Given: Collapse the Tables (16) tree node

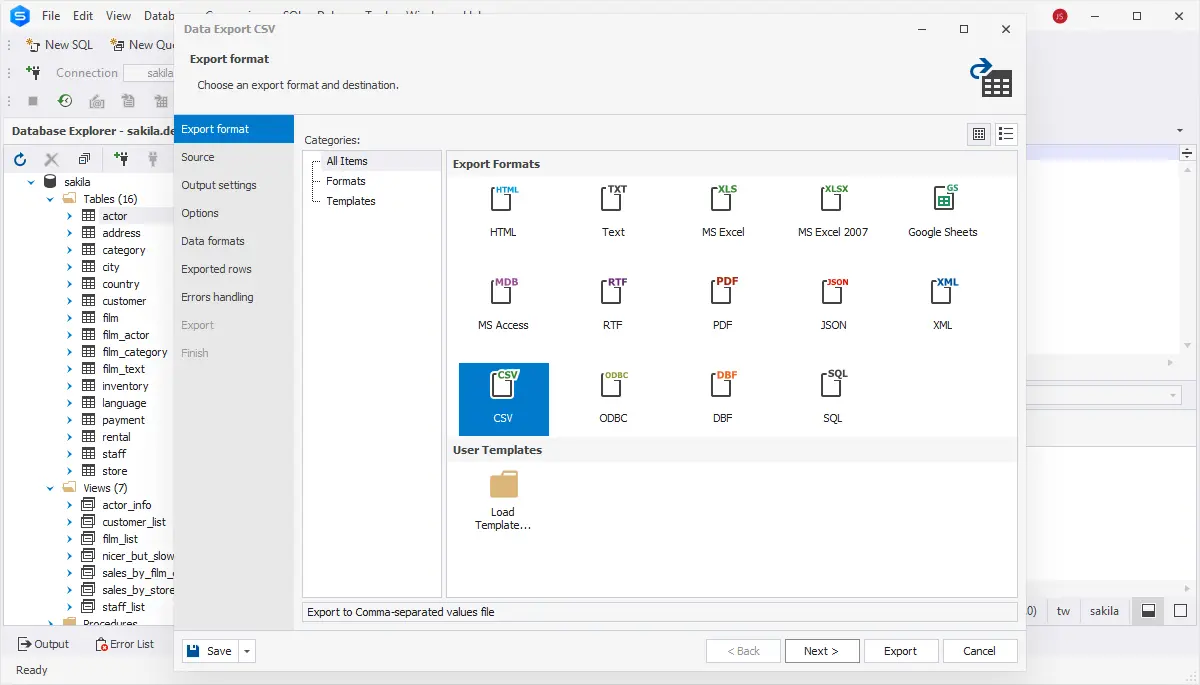Looking at the screenshot, I should pos(51,199).
